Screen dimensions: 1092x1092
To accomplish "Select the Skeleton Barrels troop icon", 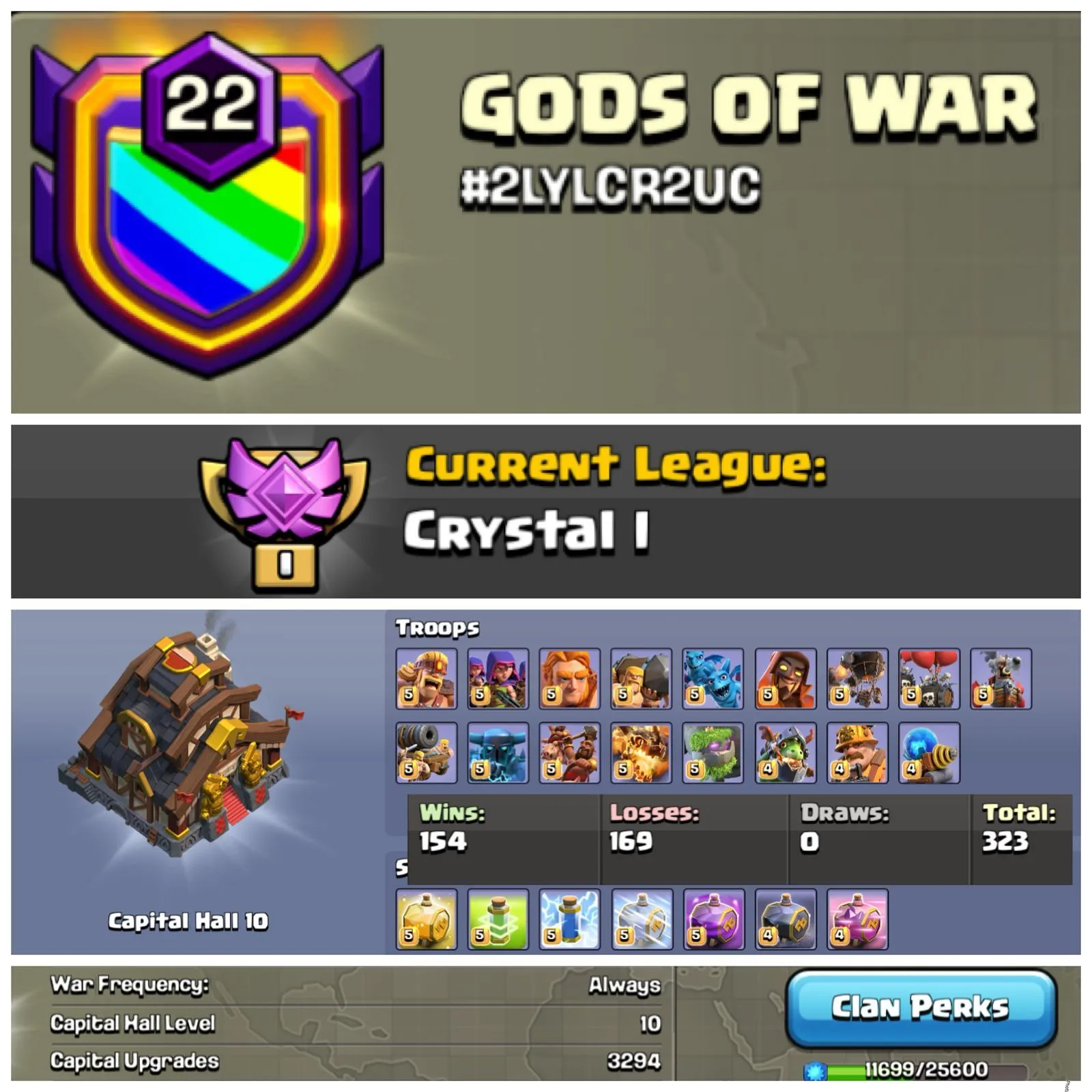I will click(x=929, y=678).
